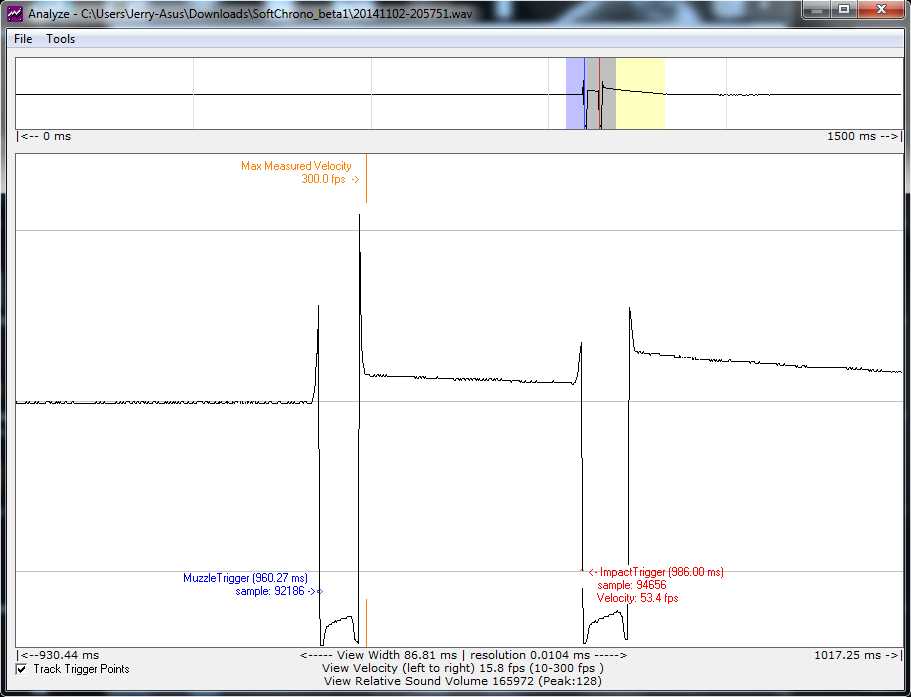Click the Analyze app icon in title bar
This screenshot has width=911, height=697.
click(15, 13)
